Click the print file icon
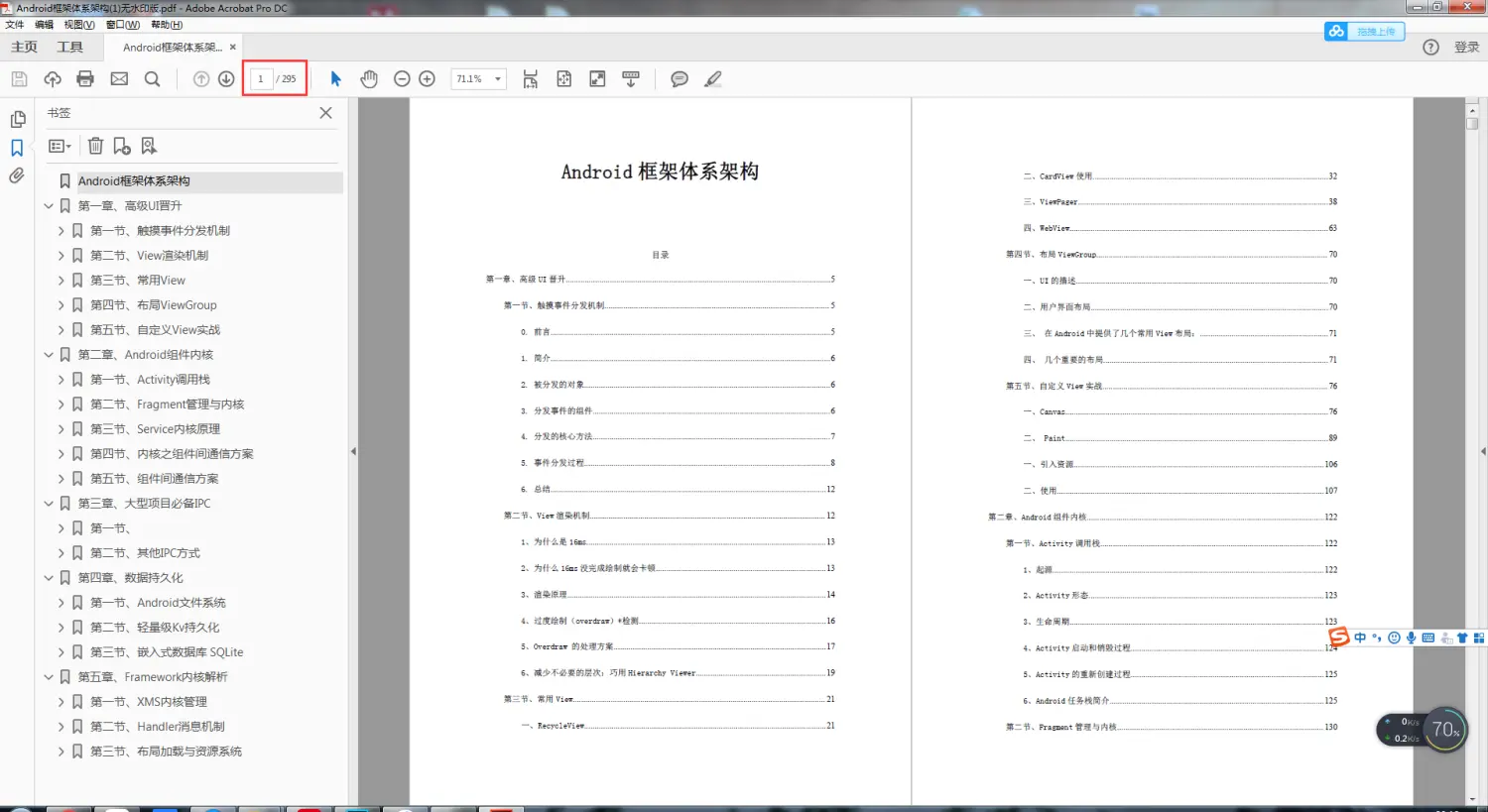The image size is (1488, 812). point(85,79)
